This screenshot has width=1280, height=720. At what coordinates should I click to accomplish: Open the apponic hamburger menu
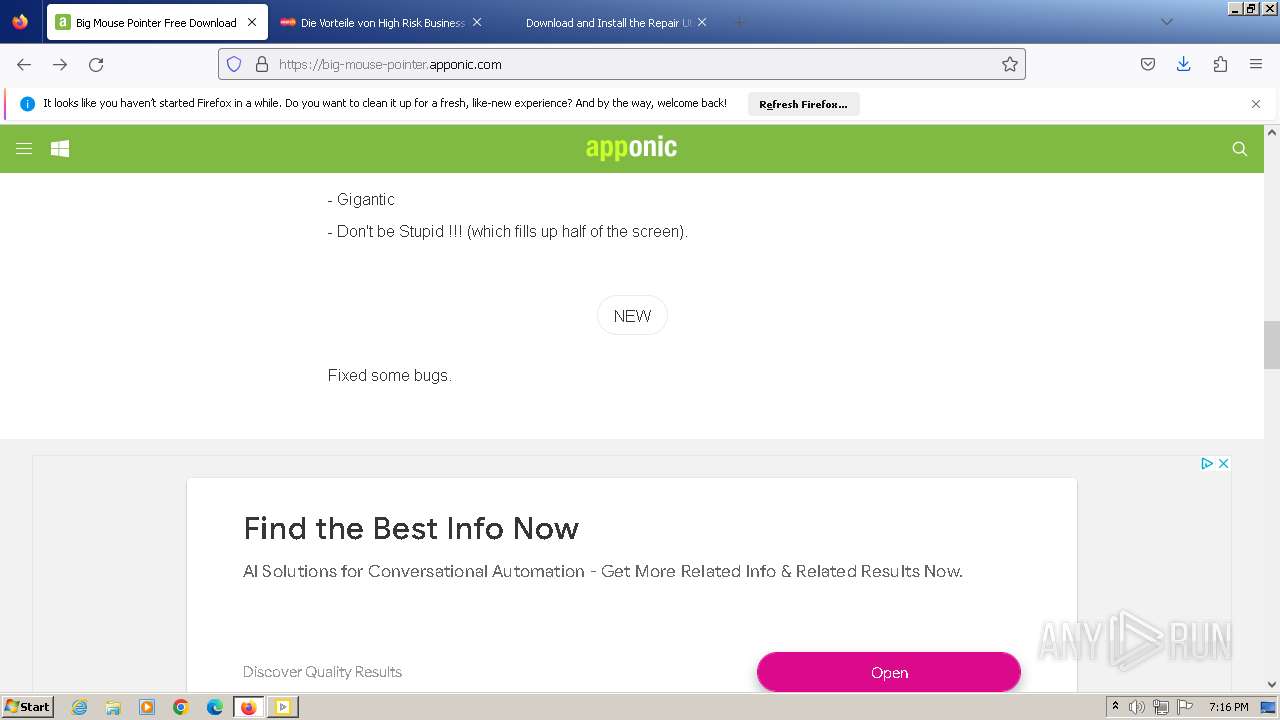pos(24,148)
